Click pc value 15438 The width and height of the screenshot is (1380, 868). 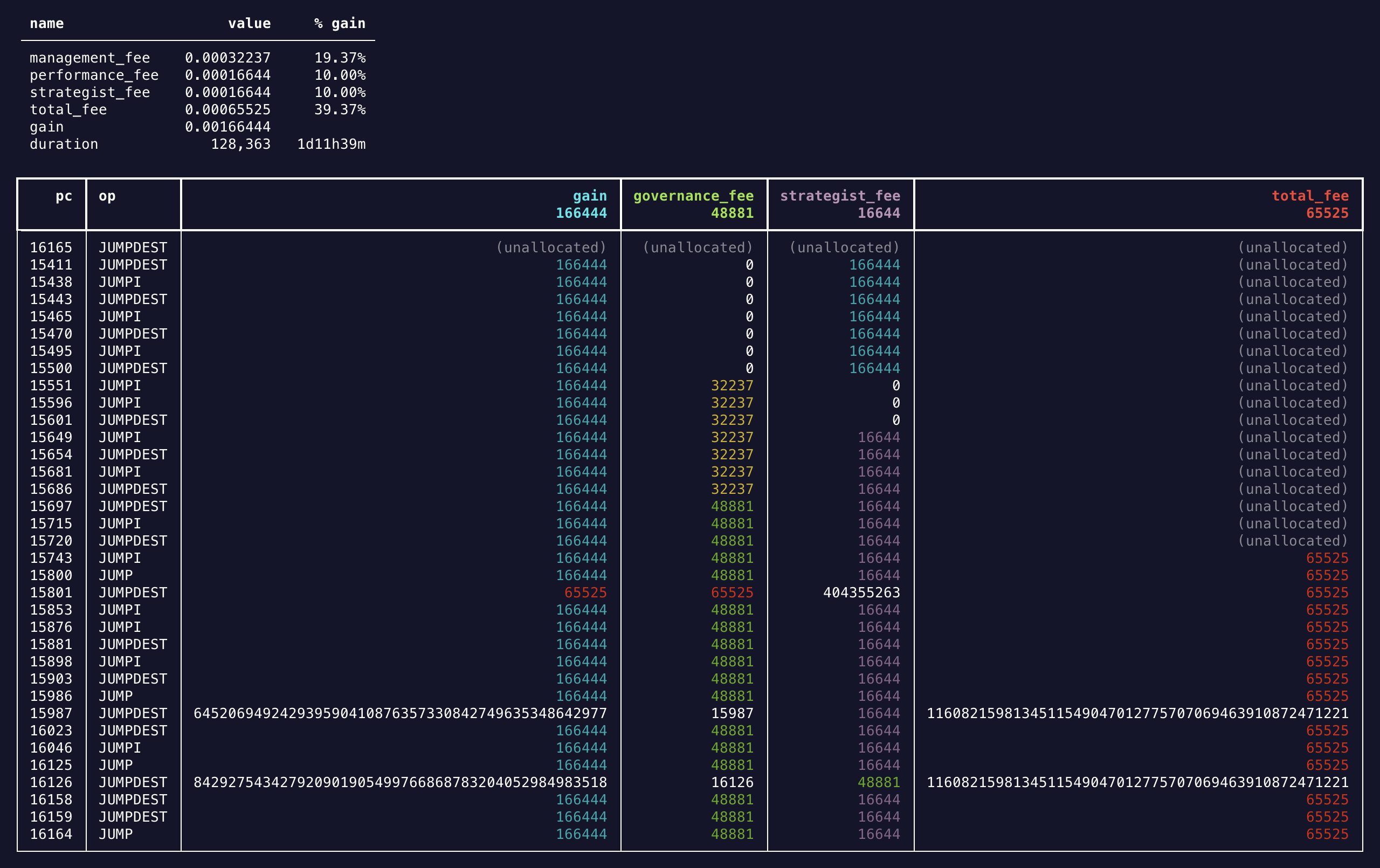coord(51,282)
